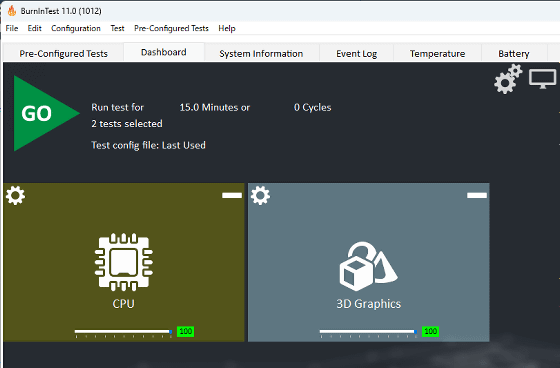
Task: Click the BurnInTest flame title icon
Action: click(x=12, y=11)
